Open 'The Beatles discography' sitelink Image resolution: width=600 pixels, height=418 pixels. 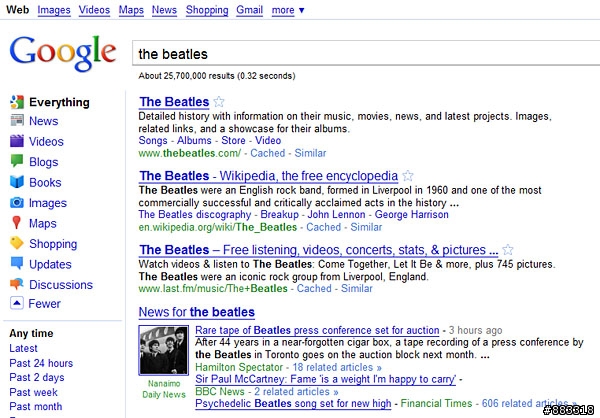point(195,214)
